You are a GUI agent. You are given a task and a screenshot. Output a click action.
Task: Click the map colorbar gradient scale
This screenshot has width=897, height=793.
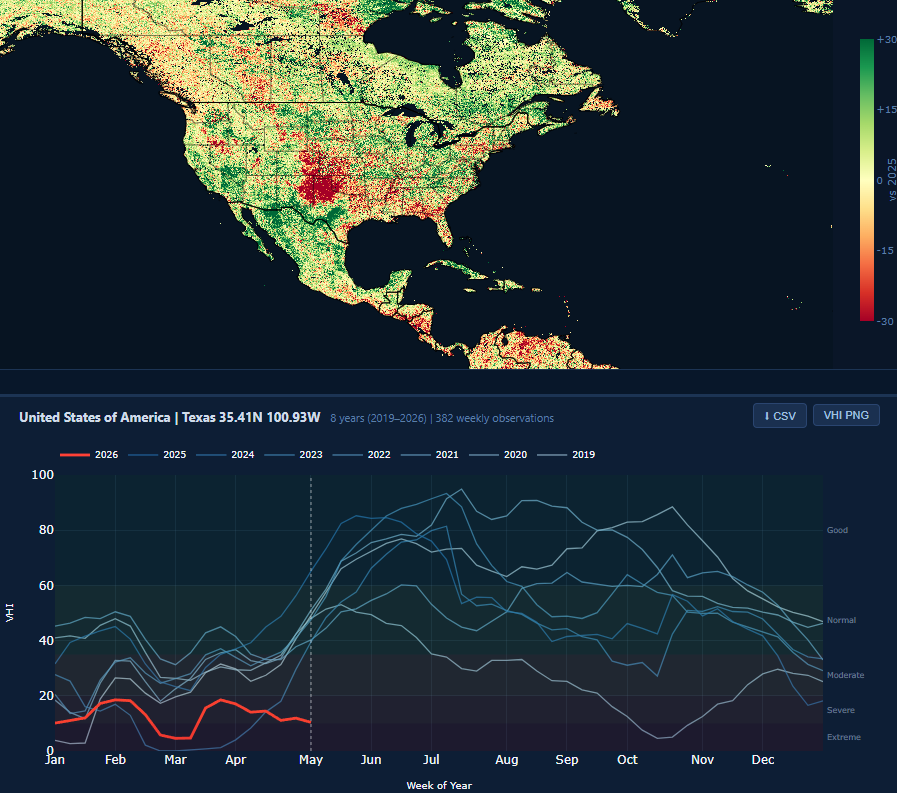(x=867, y=180)
